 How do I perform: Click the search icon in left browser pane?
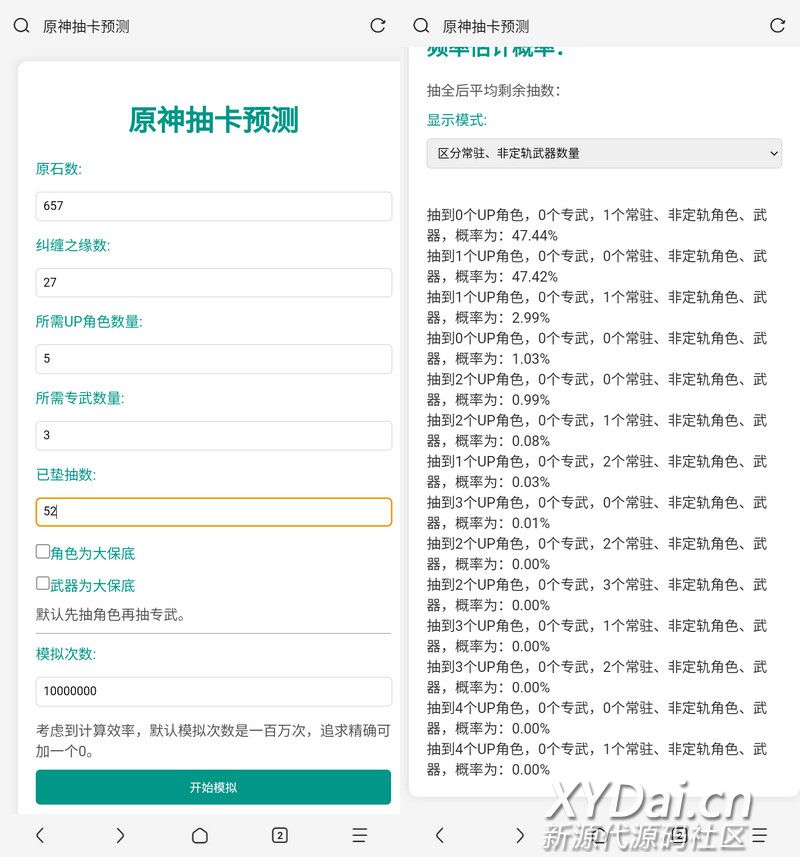[x=21, y=26]
